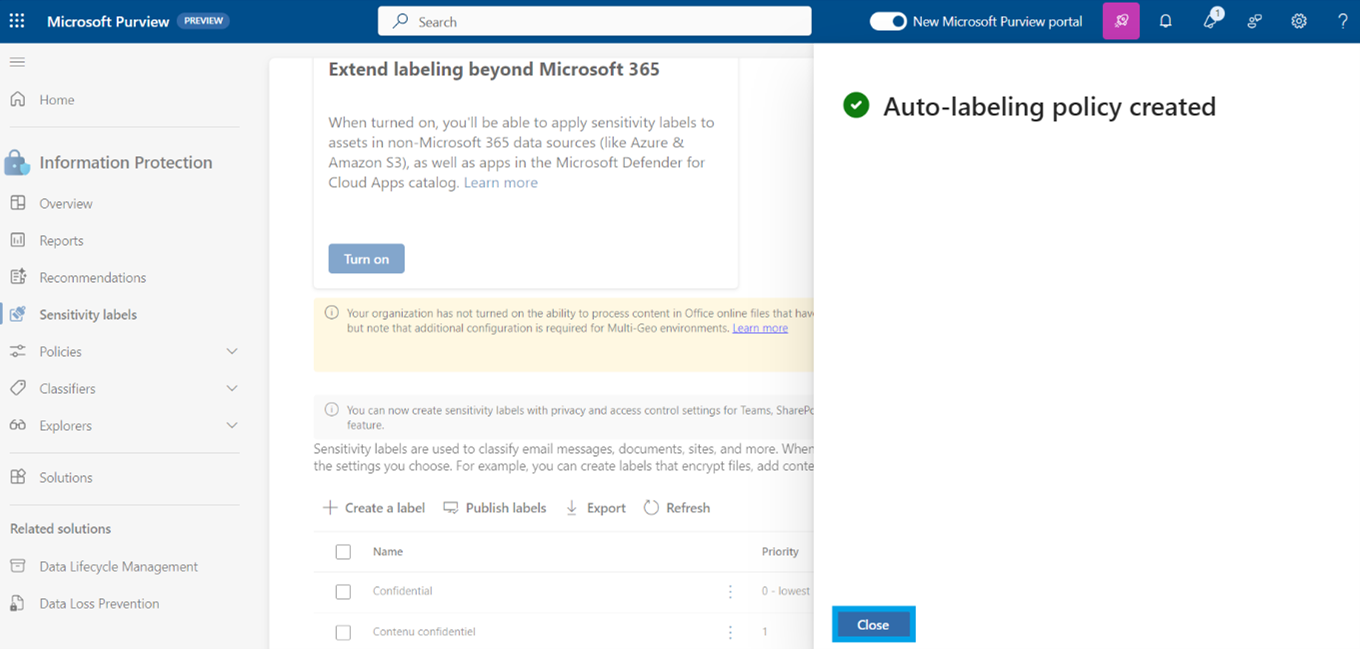Viewport: 1360px width, 649px height.
Task: Tick the select-all checkbox beside Name
Action: (x=343, y=552)
